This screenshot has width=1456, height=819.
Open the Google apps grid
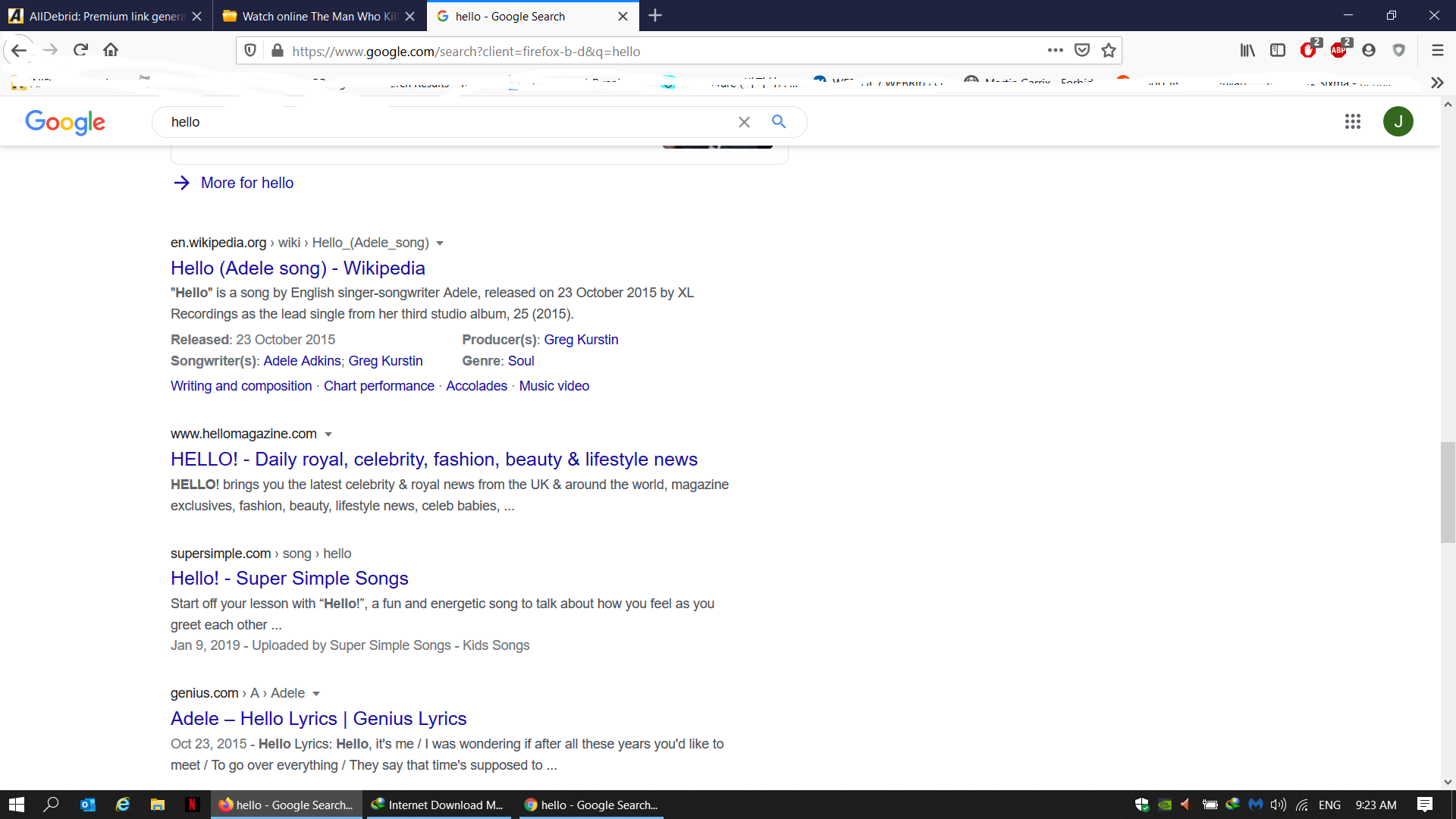coord(1353,121)
